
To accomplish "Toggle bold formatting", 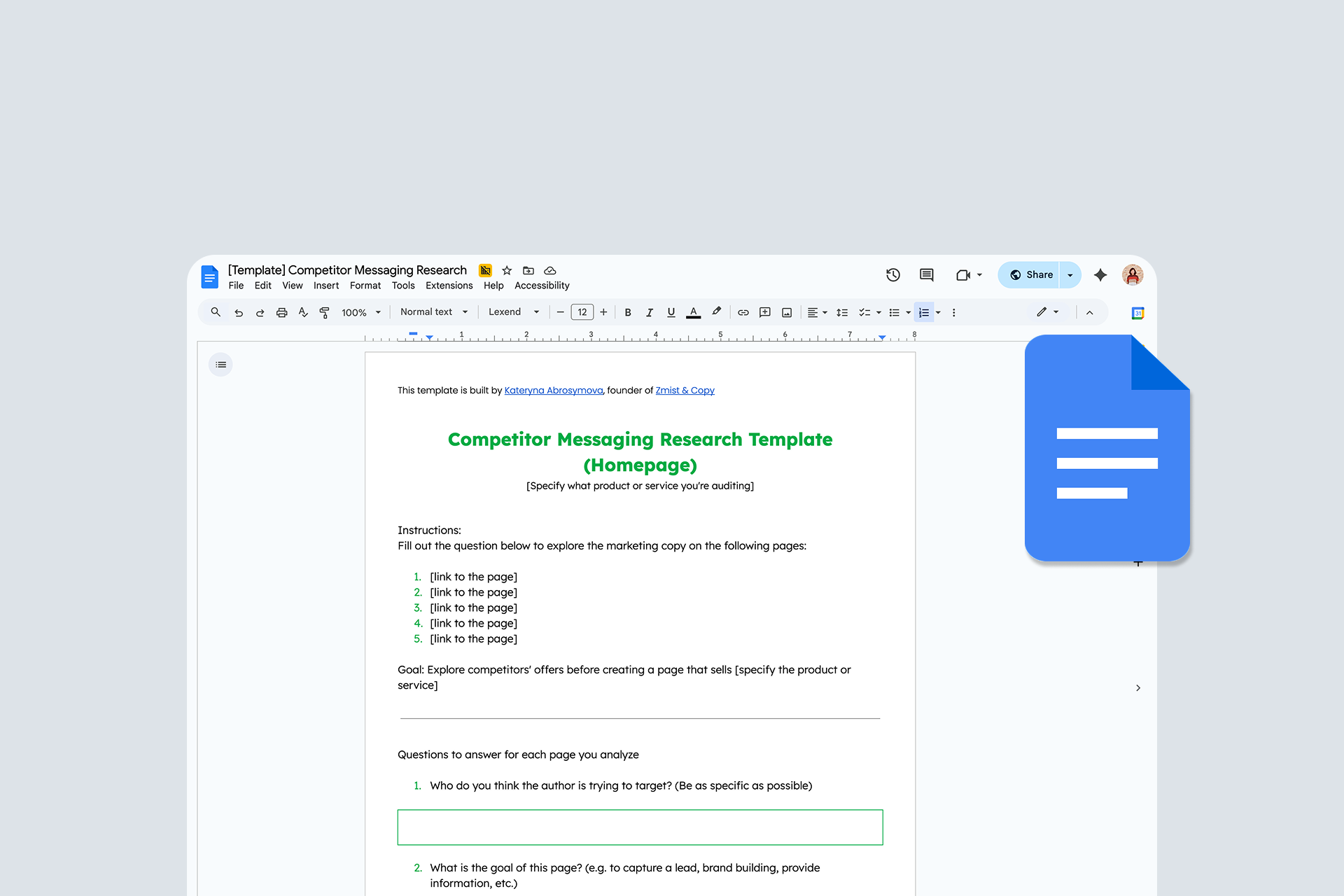I will (628, 313).
